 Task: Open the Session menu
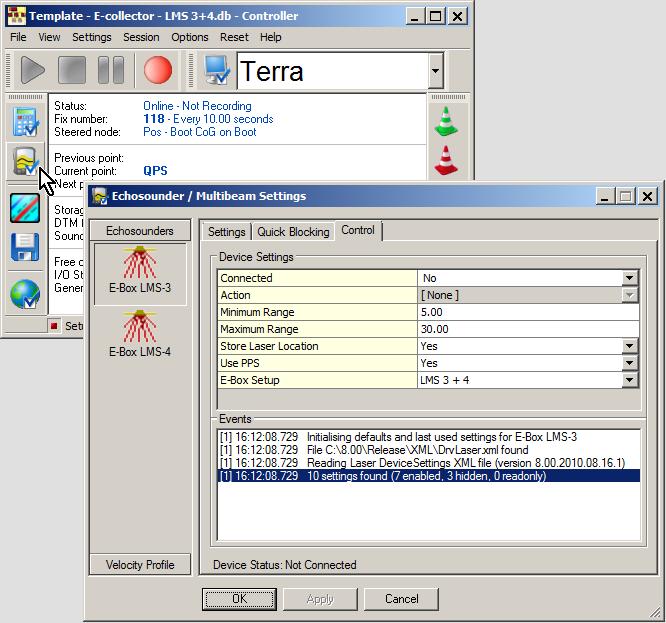pyautogui.click(x=141, y=37)
